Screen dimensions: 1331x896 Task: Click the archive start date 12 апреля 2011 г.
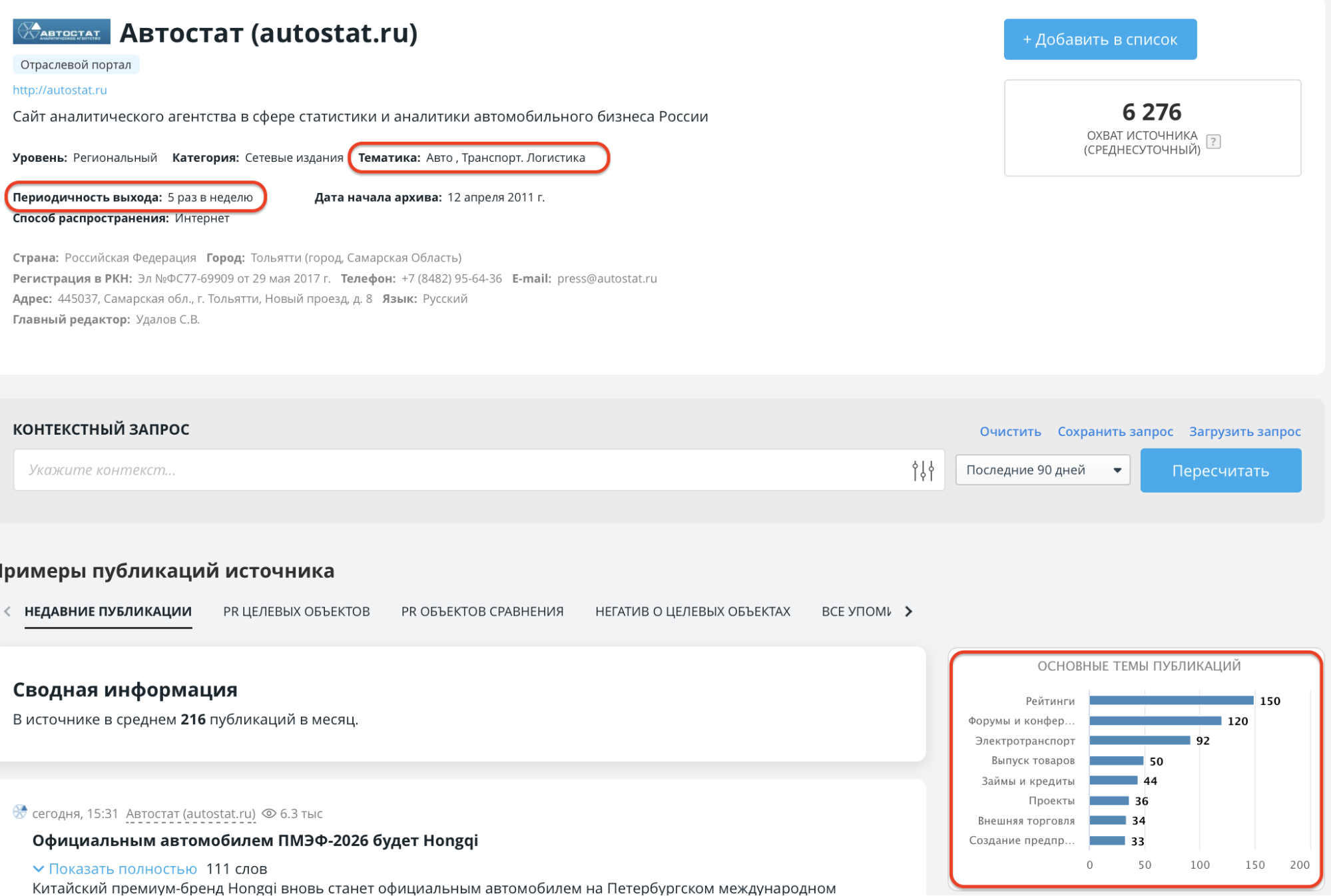click(496, 197)
